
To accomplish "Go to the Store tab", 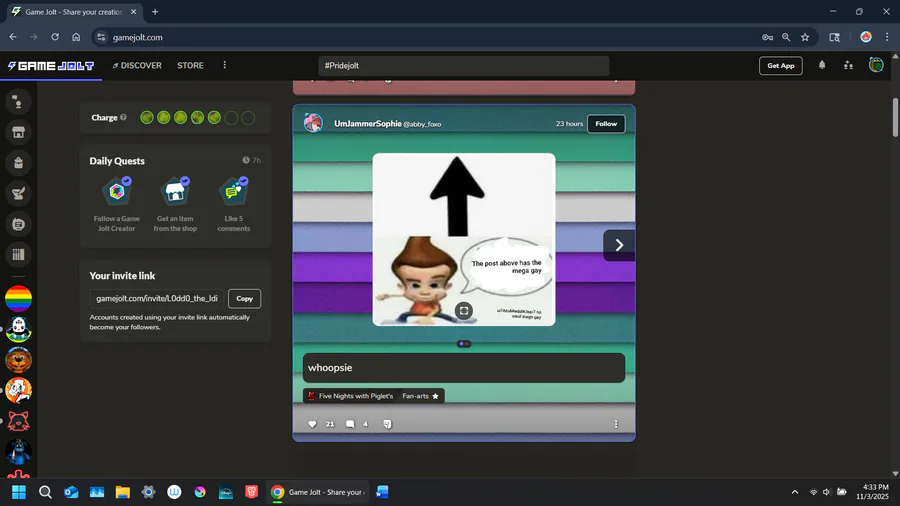I will click(190, 65).
